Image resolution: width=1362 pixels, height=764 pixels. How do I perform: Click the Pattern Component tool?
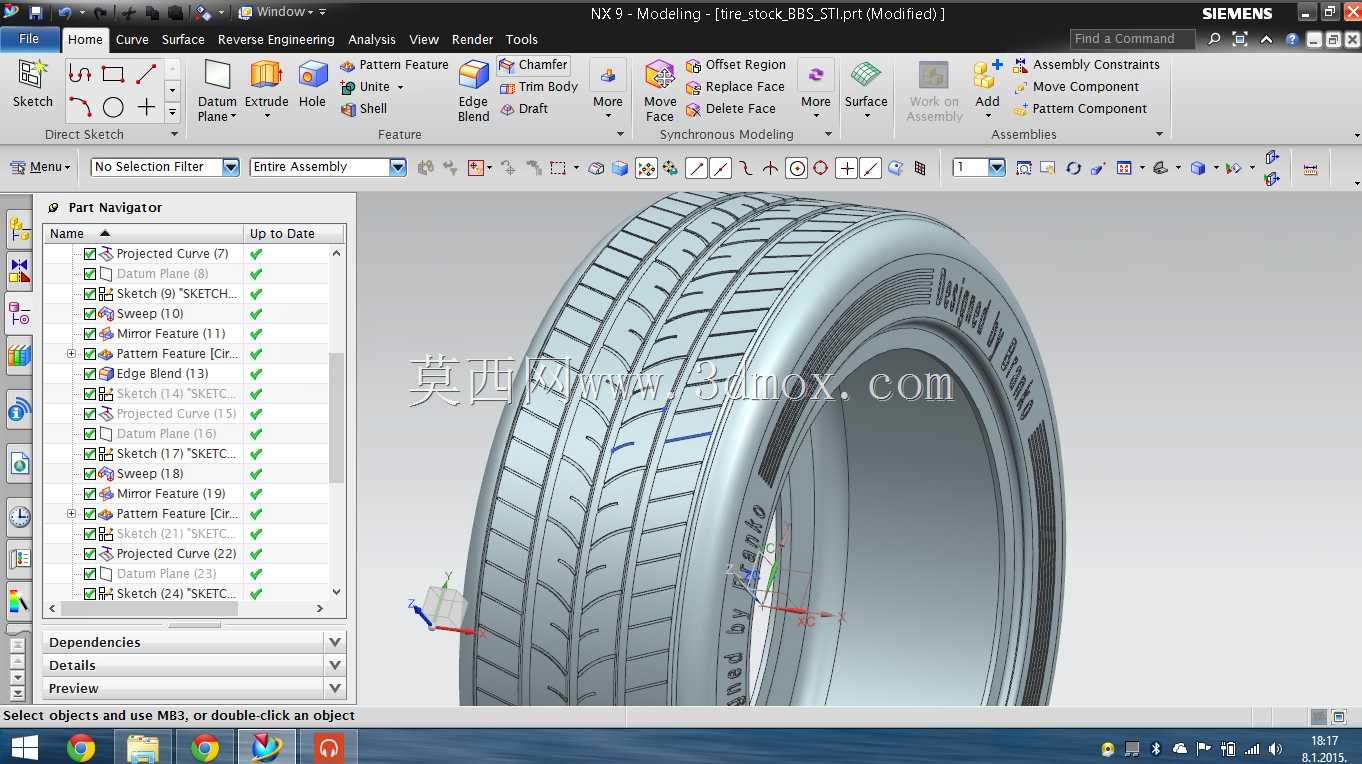(x=1080, y=109)
